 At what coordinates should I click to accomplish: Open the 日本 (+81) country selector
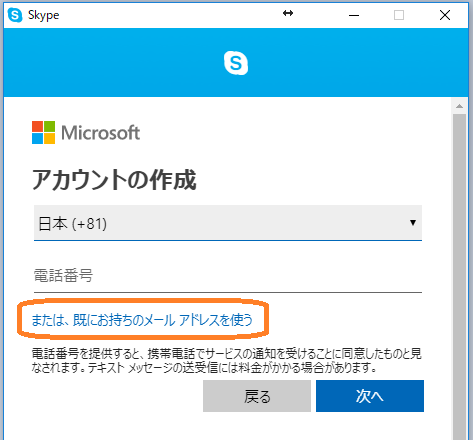tap(228, 223)
